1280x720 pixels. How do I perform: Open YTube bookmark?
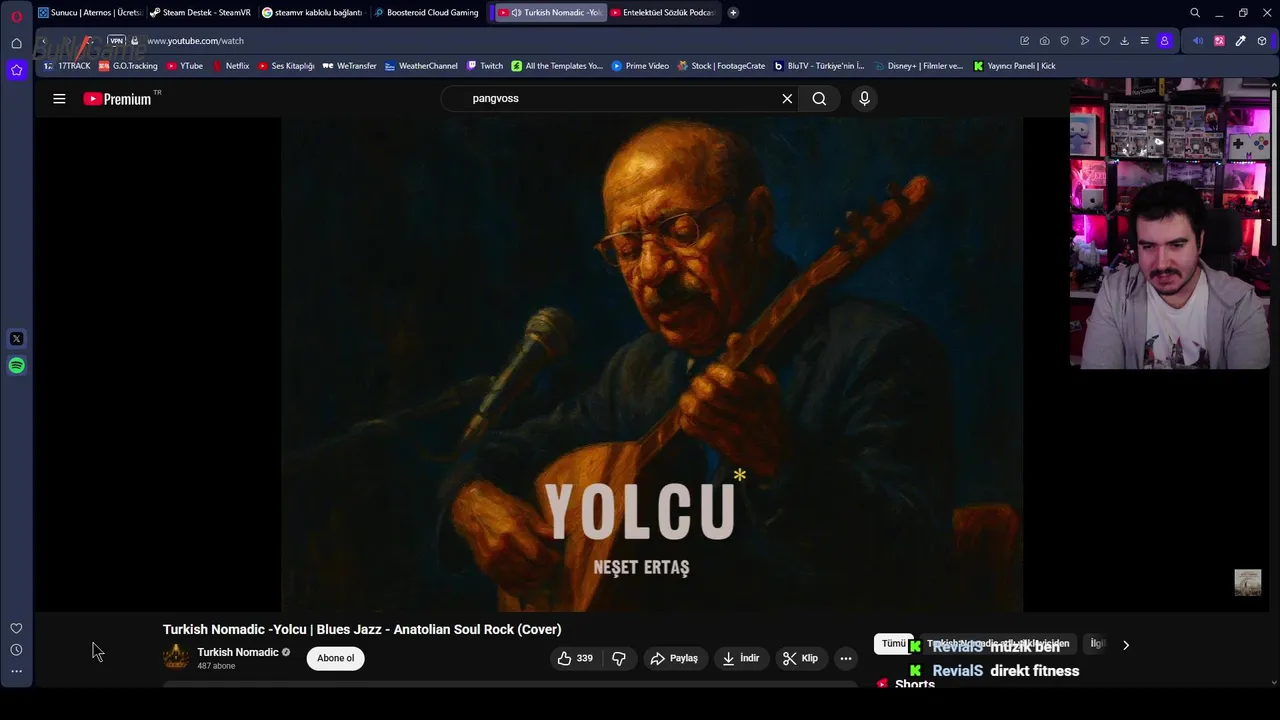(185, 66)
